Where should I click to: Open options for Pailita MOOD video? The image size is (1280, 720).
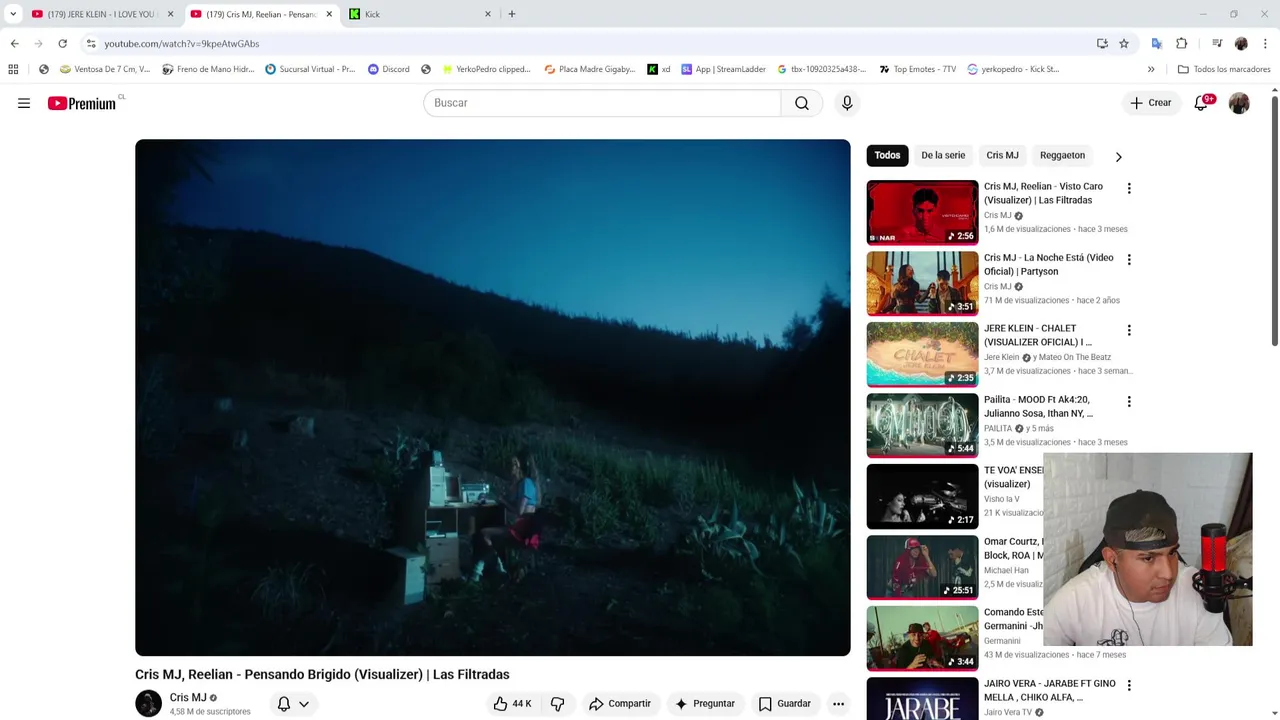click(x=1129, y=401)
